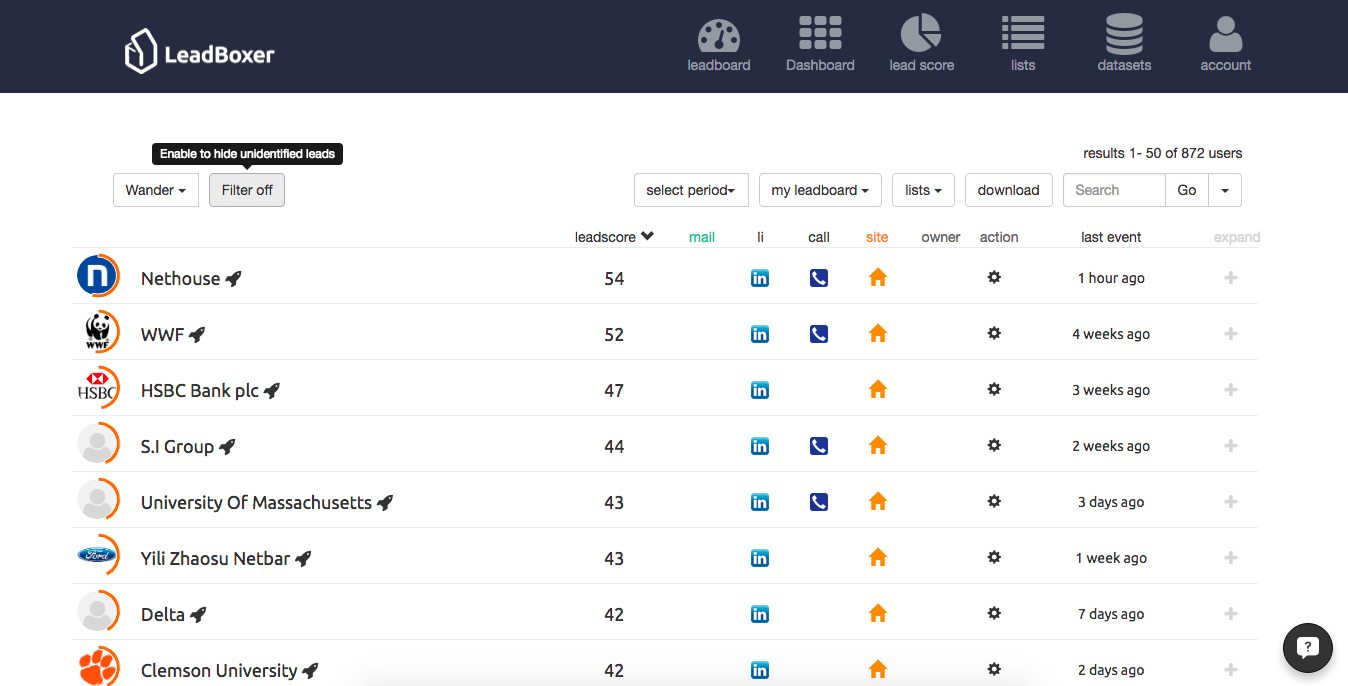Click the site column header

(x=877, y=237)
